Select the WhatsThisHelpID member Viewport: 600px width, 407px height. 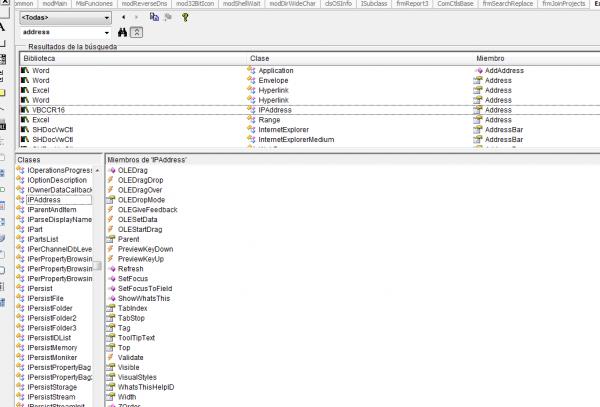click(146, 387)
